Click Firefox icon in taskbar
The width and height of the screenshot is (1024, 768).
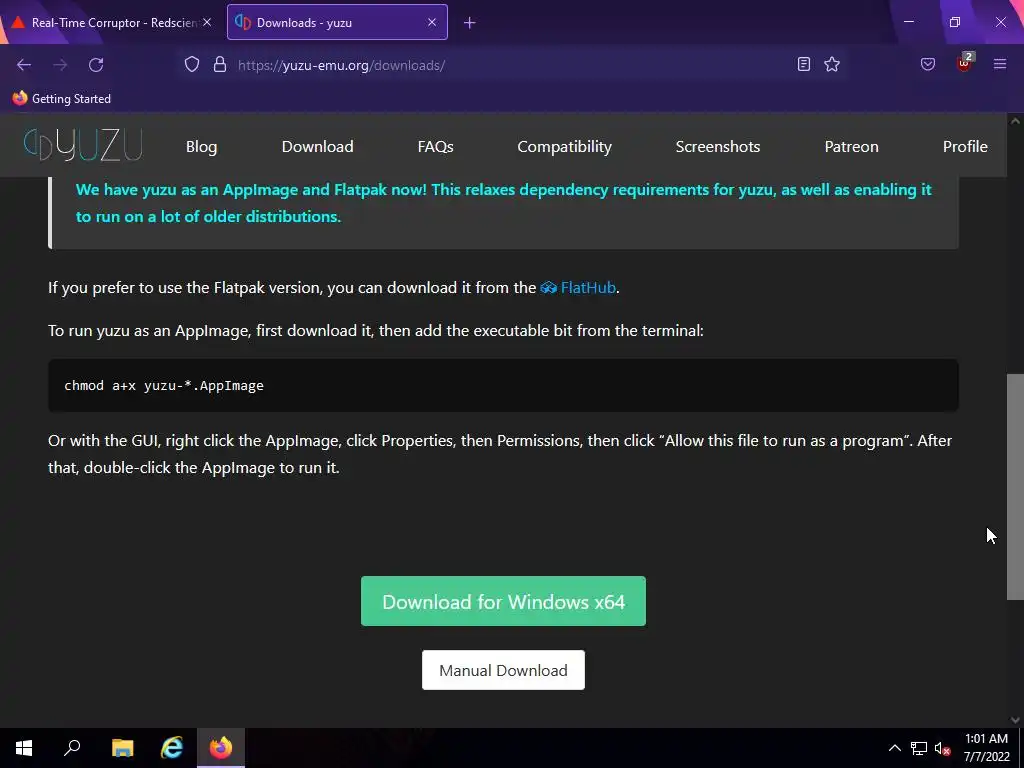pyautogui.click(x=221, y=748)
